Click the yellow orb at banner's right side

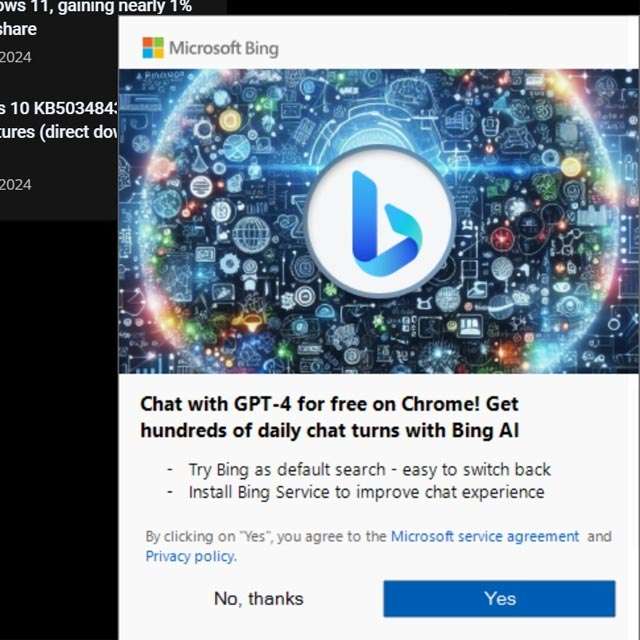(571, 167)
